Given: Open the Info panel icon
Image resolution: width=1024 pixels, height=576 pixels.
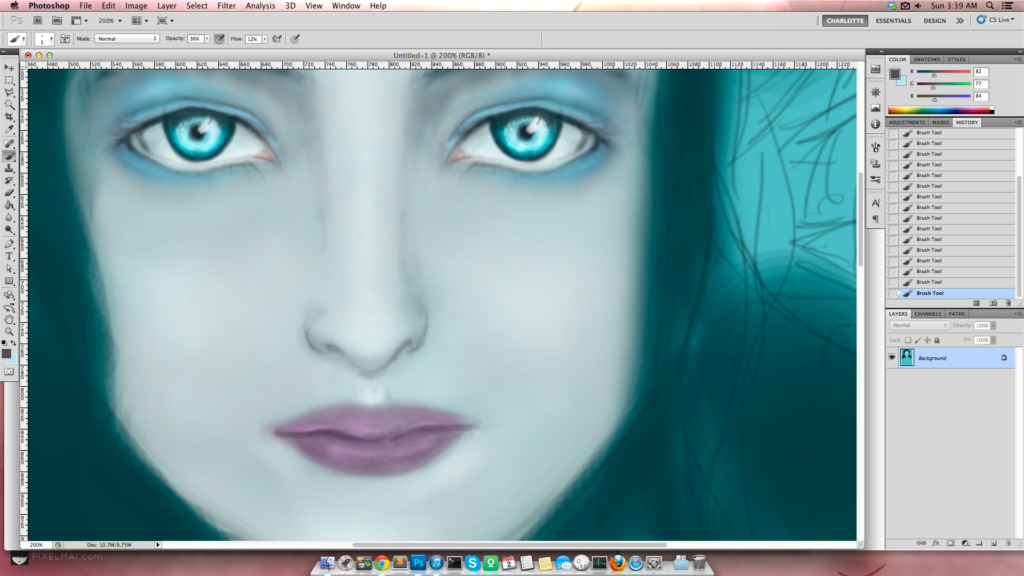Looking at the screenshot, I should (x=876, y=124).
